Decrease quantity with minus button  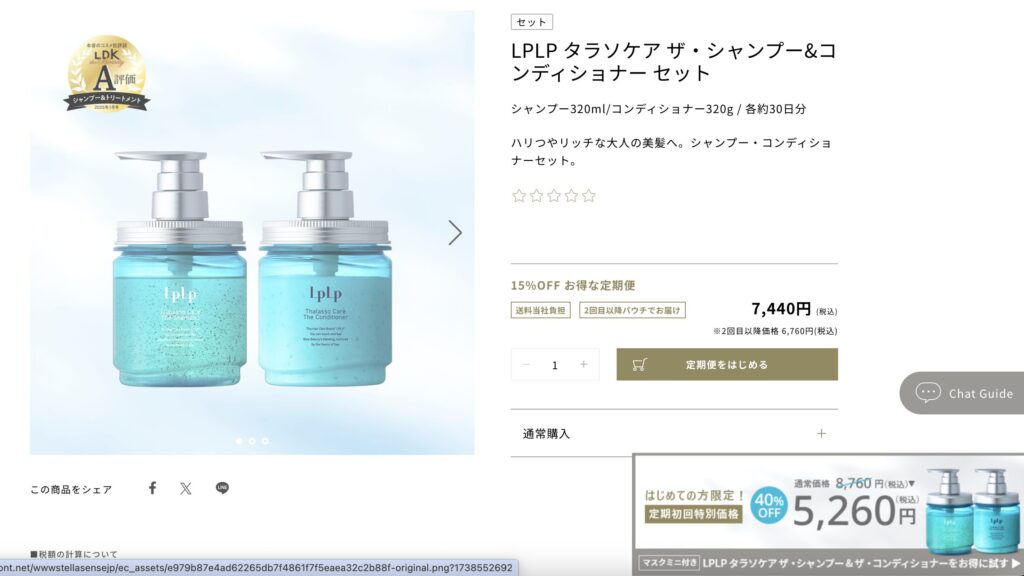[526, 364]
